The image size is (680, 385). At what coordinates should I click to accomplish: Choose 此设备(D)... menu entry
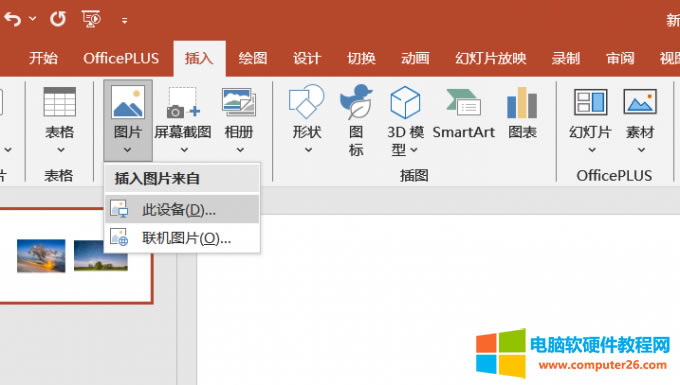tap(182, 209)
